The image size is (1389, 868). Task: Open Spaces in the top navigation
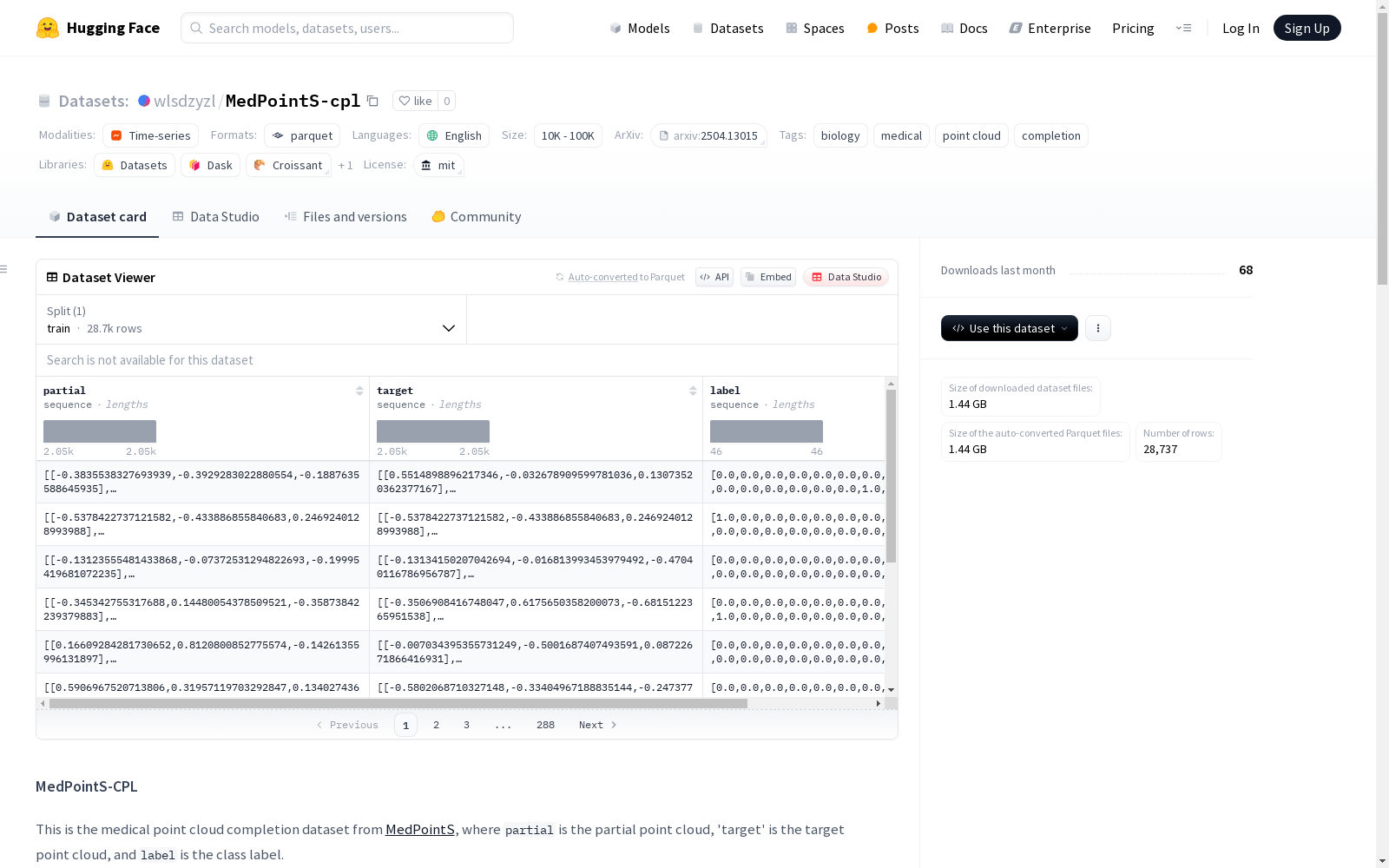(x=814, y=28)
